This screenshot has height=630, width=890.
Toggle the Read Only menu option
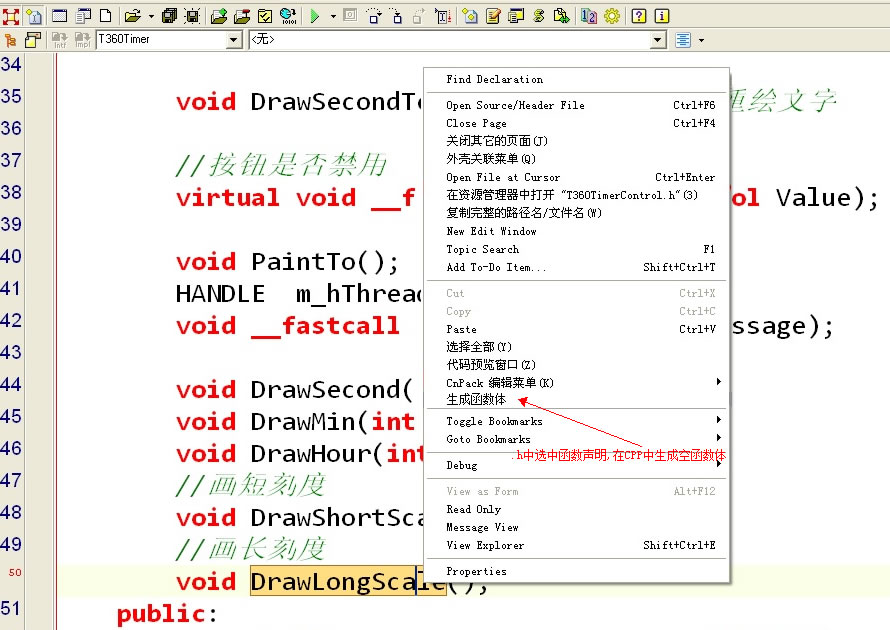click(x=473, y=509)
